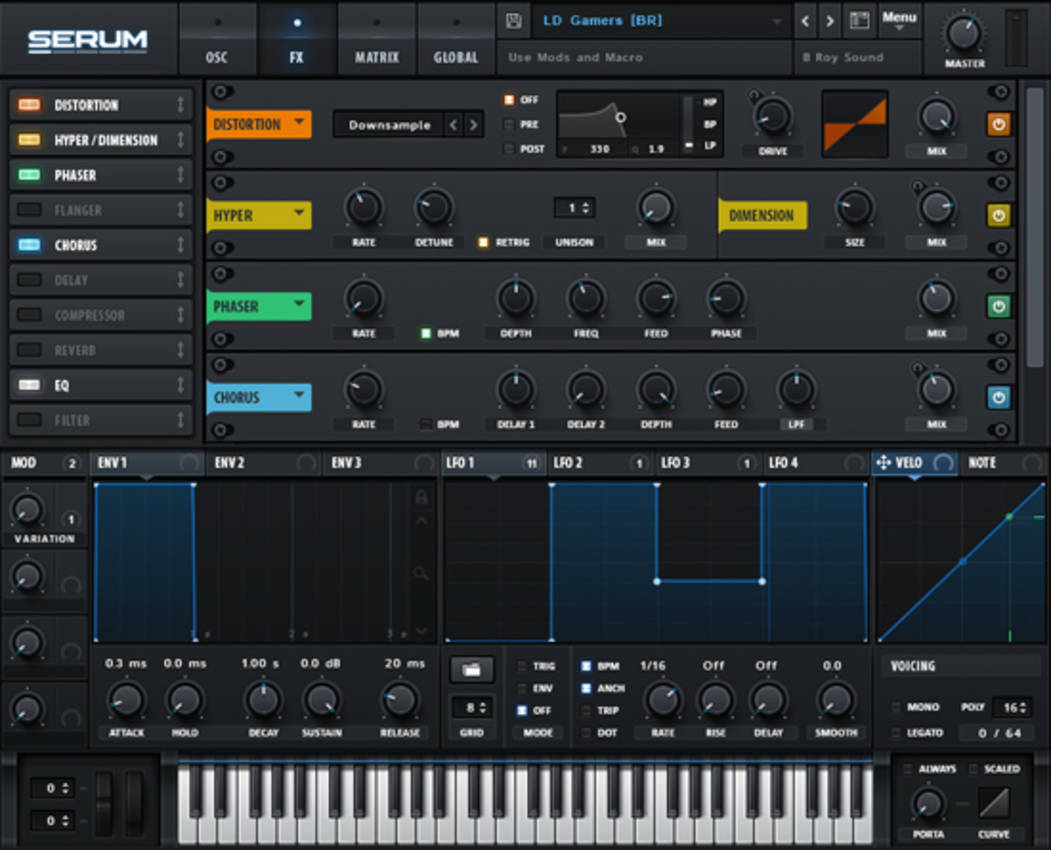Toggle Hyper RETRIG checkbox
1051x850 pixels.
coord(483,242)
